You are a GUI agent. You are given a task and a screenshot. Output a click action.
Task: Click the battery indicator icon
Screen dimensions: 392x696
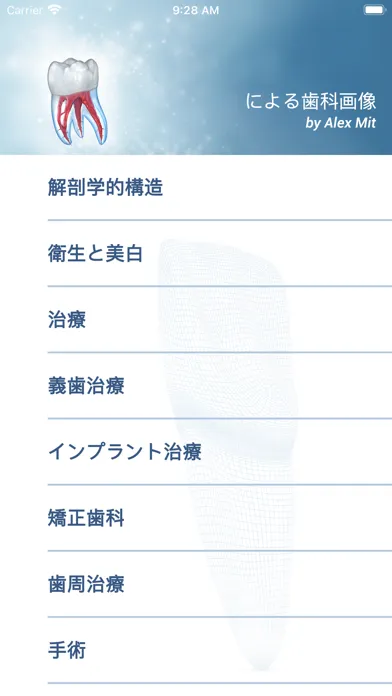[x=374, y=10]
